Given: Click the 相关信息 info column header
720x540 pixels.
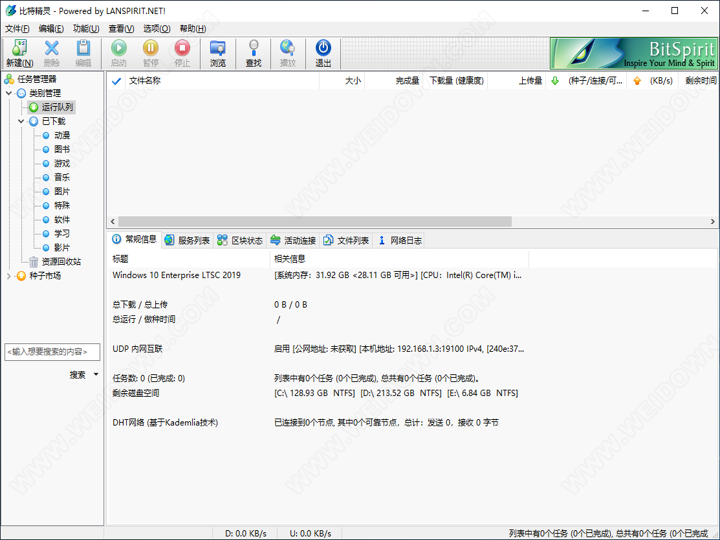Looking at the screenshot, I should click(x=399, y=259).
